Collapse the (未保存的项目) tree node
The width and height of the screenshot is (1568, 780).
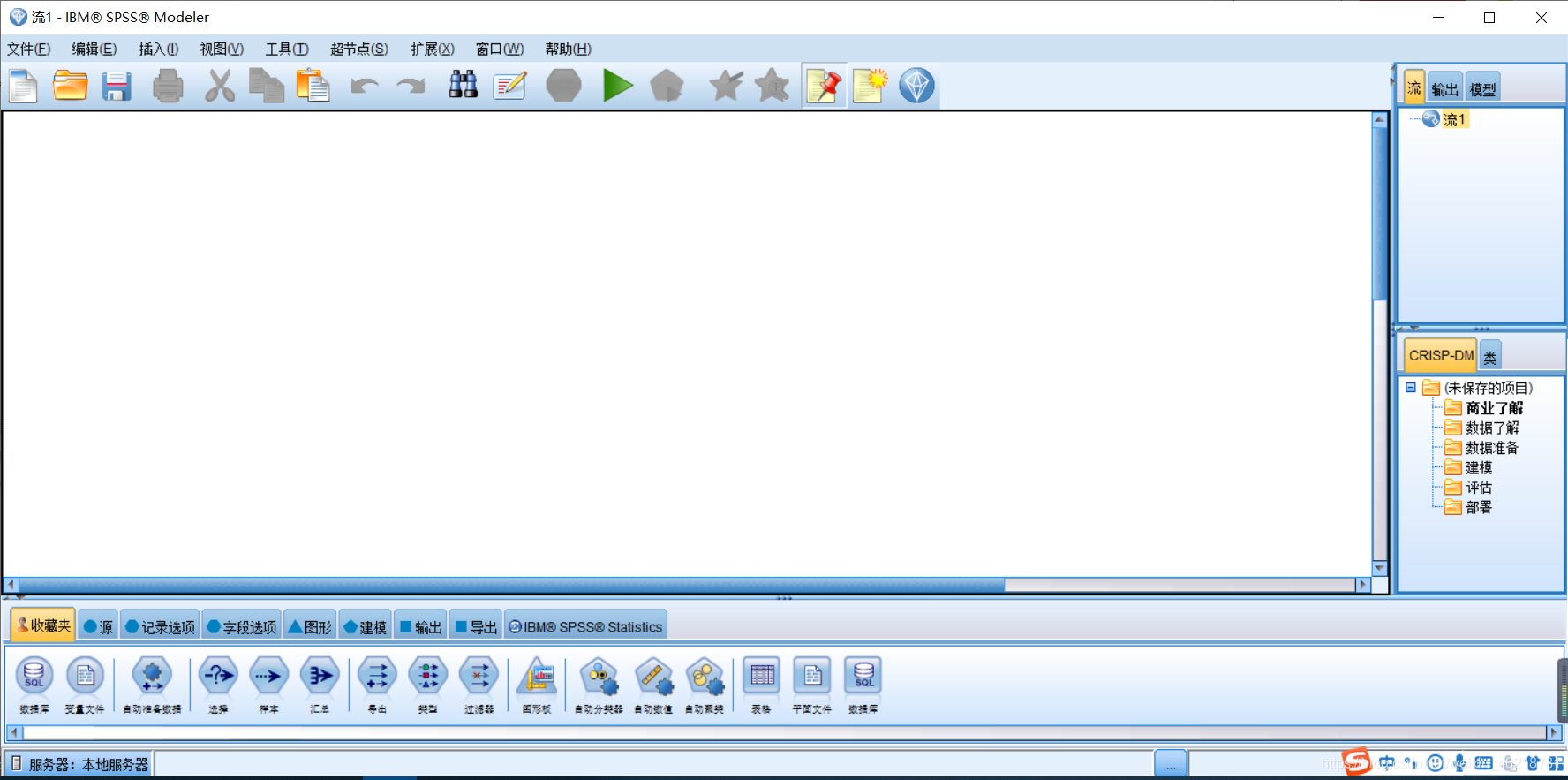(1411, 388)
